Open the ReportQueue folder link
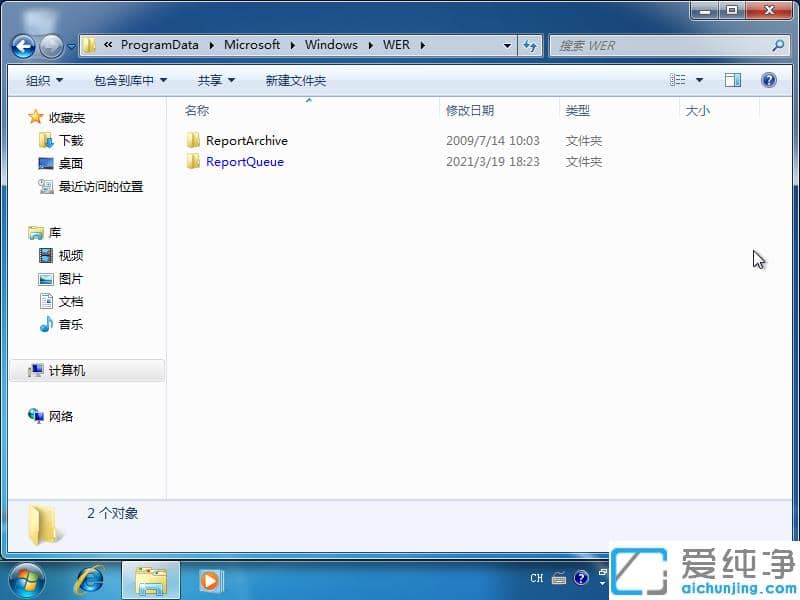The width and height of the screenshot is (800, 600). (x=244, y=161)
